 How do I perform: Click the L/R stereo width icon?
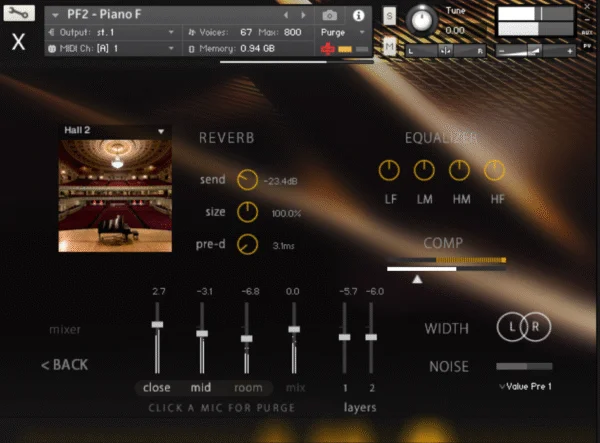pyautogui.click(x=524, y=328)
